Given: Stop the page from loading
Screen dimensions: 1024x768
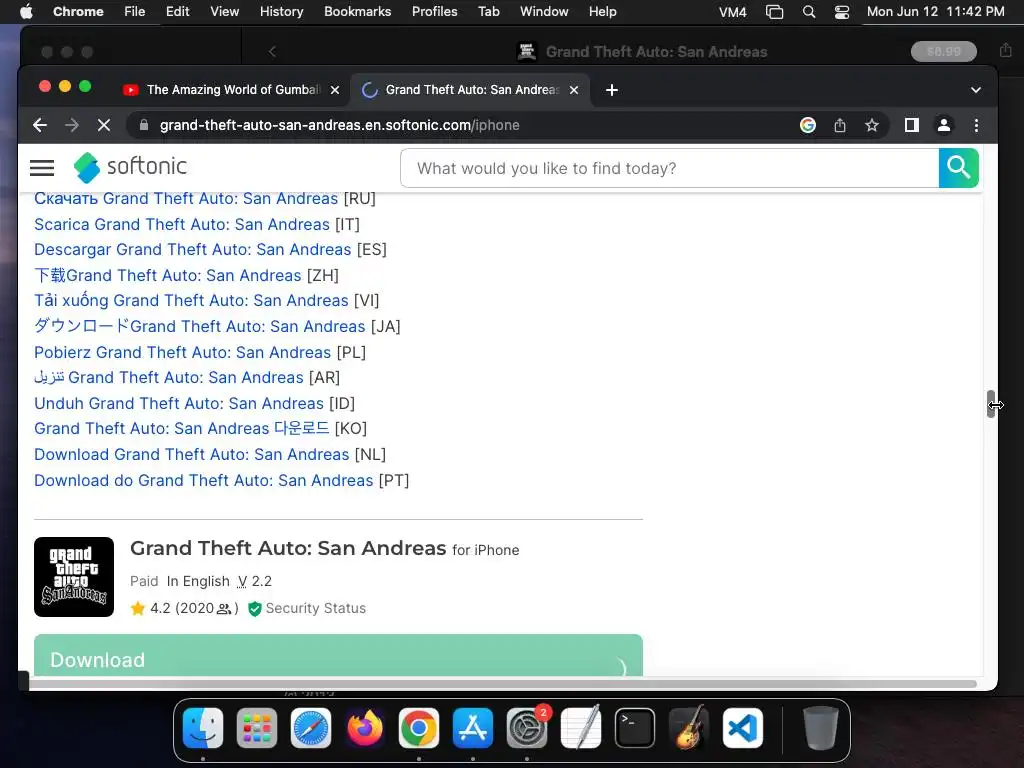Looking at the screenshot, I should click(x=104, y=125).
